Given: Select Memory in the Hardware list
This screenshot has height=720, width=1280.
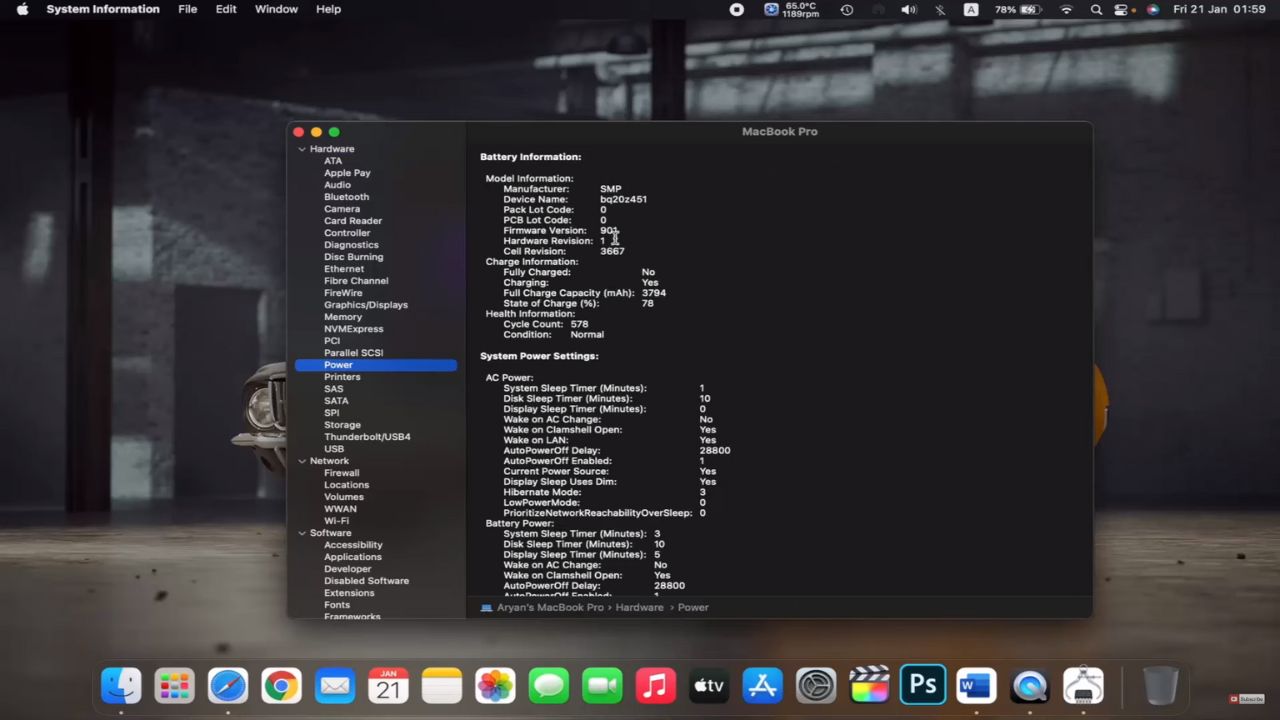Looking at the screenshot, I should coord(343,317).
